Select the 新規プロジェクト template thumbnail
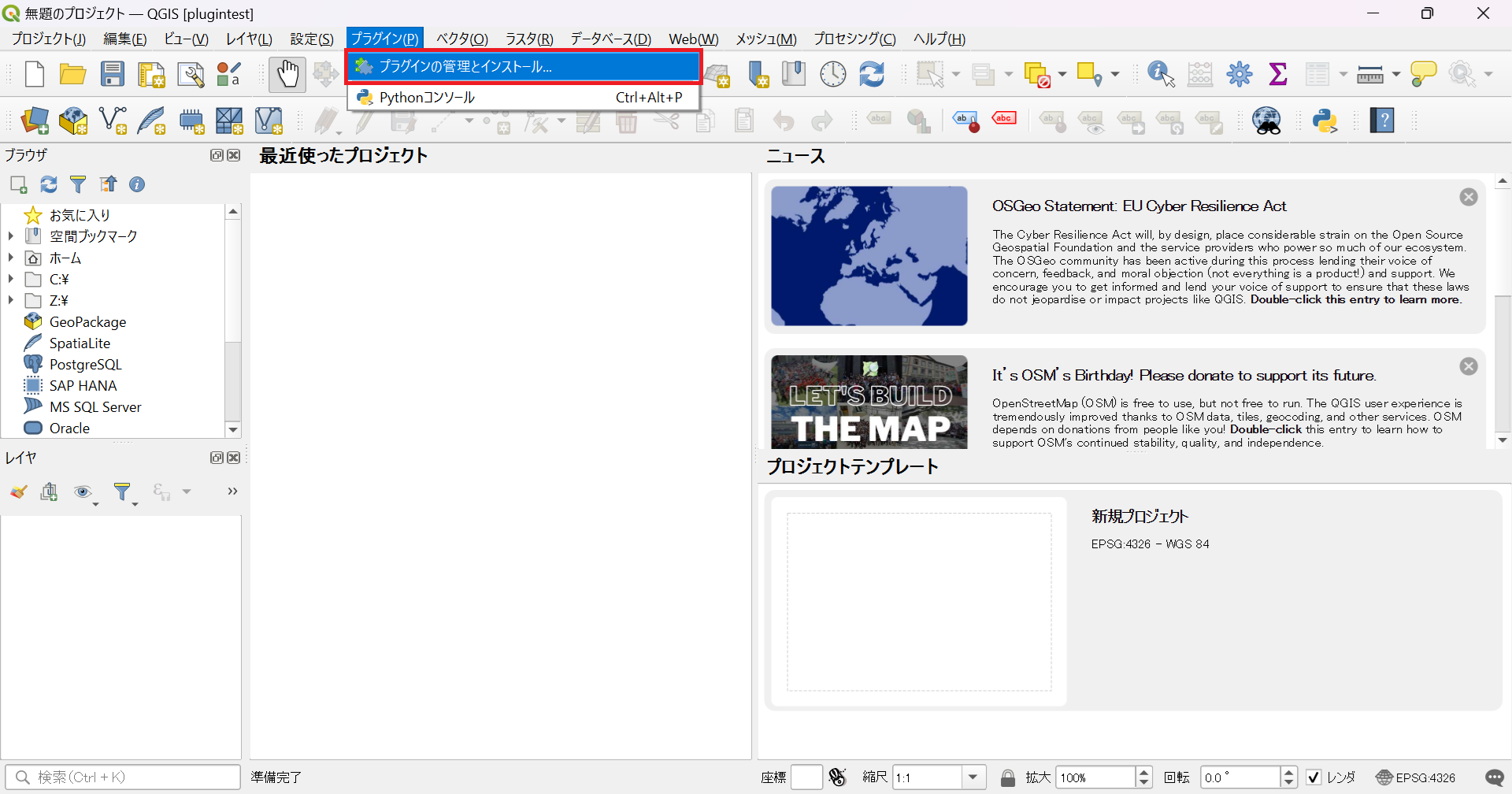The width and height of the screenshot is (1512, 794). (919, 602)
